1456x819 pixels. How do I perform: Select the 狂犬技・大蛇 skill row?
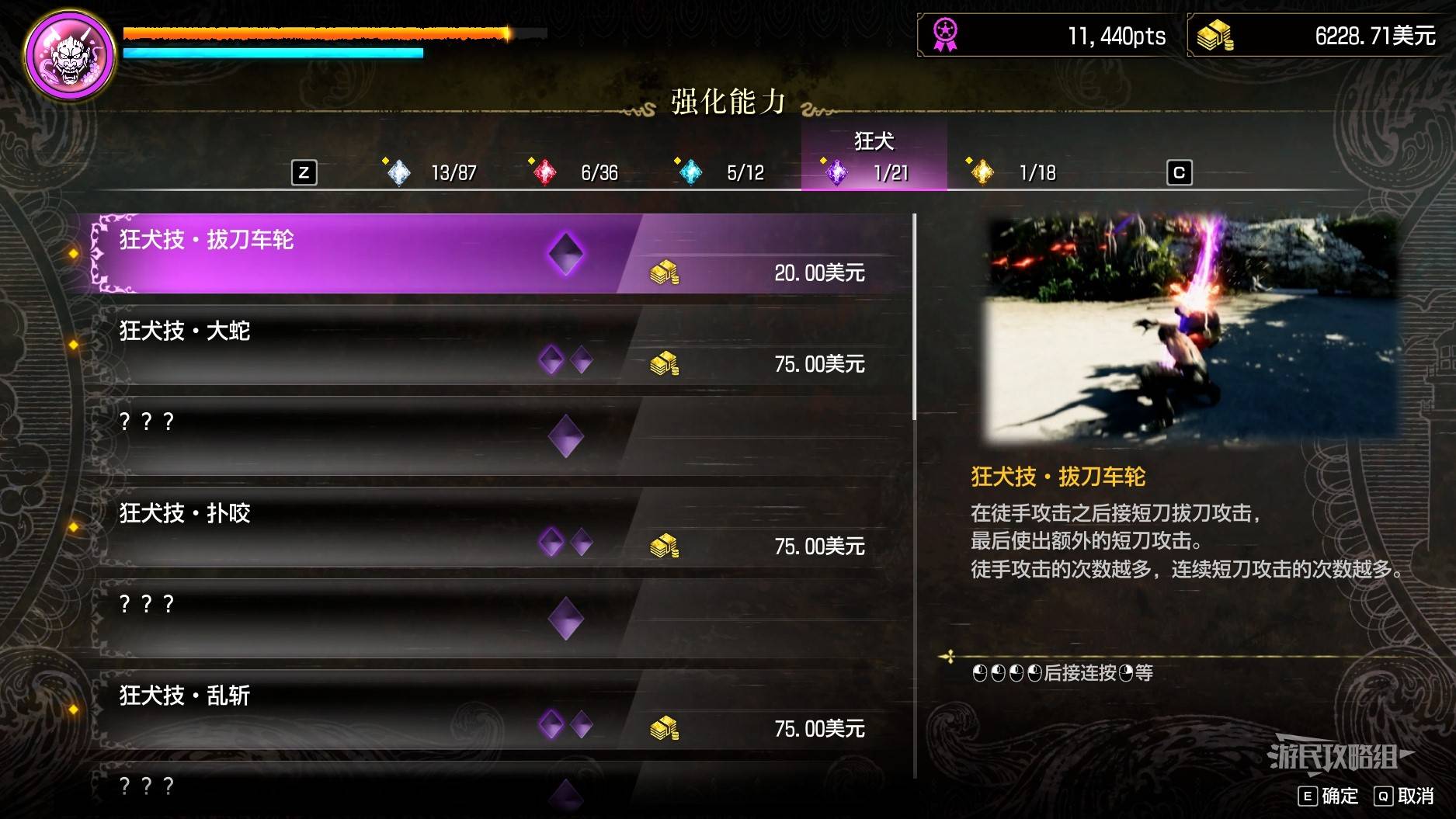[x=501, y=345]
